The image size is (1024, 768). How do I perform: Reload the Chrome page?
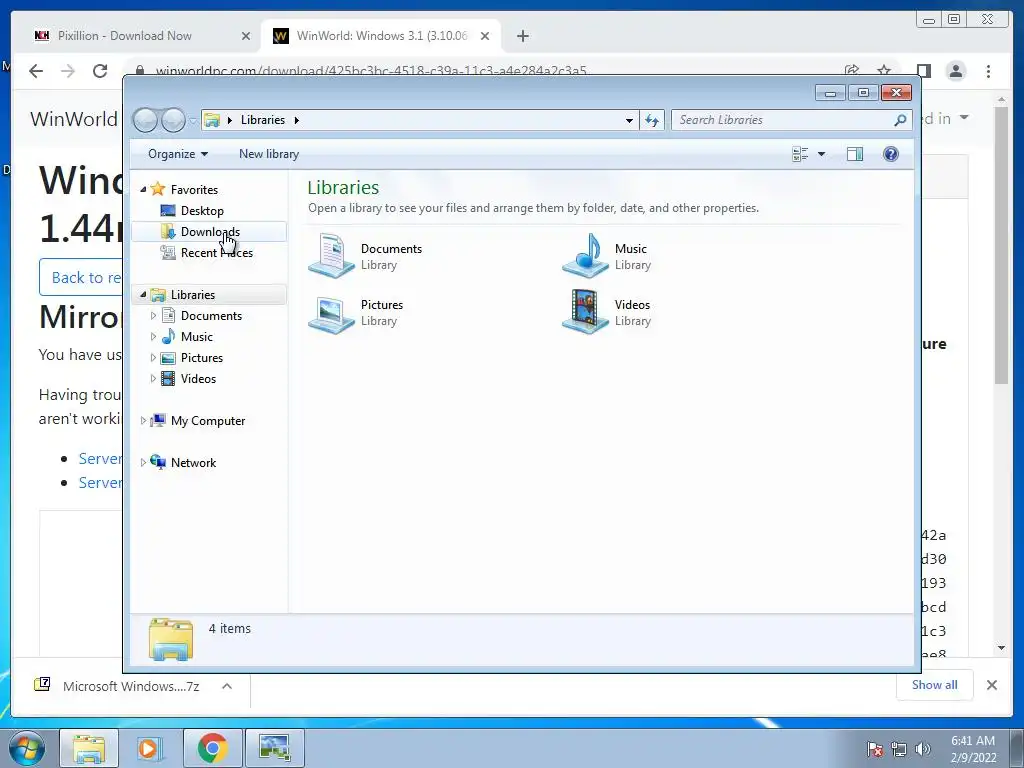point(100,71)
